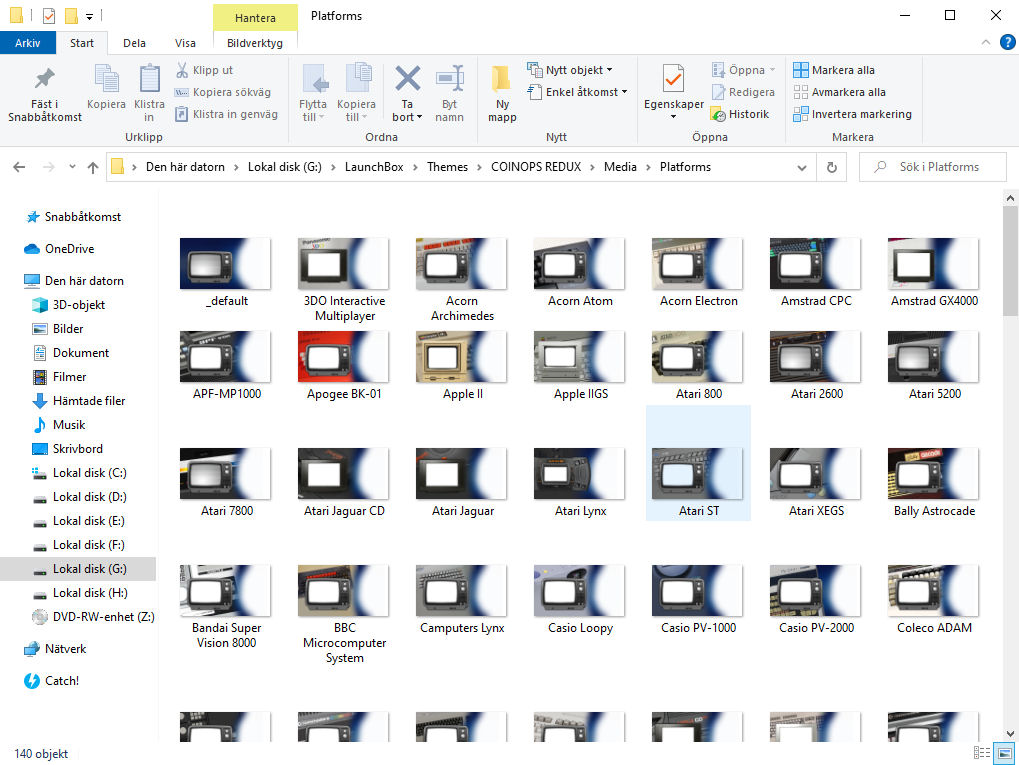Image resolution: width=1019 pixels, height=765 pixels.
Task: Switch to details view icon in status bar
Action: click(981, 753)
